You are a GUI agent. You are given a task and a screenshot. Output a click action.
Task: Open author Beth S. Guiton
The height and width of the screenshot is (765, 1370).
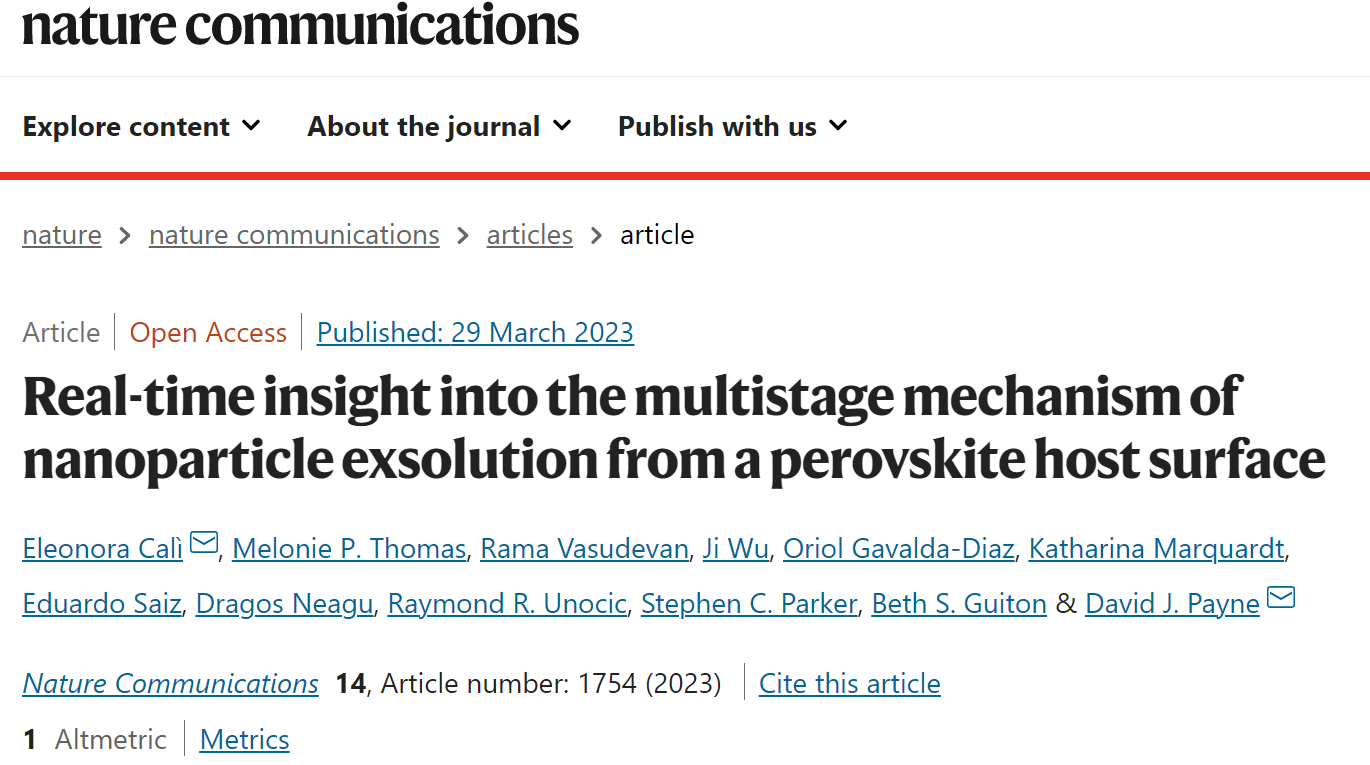tap(959, 603)
